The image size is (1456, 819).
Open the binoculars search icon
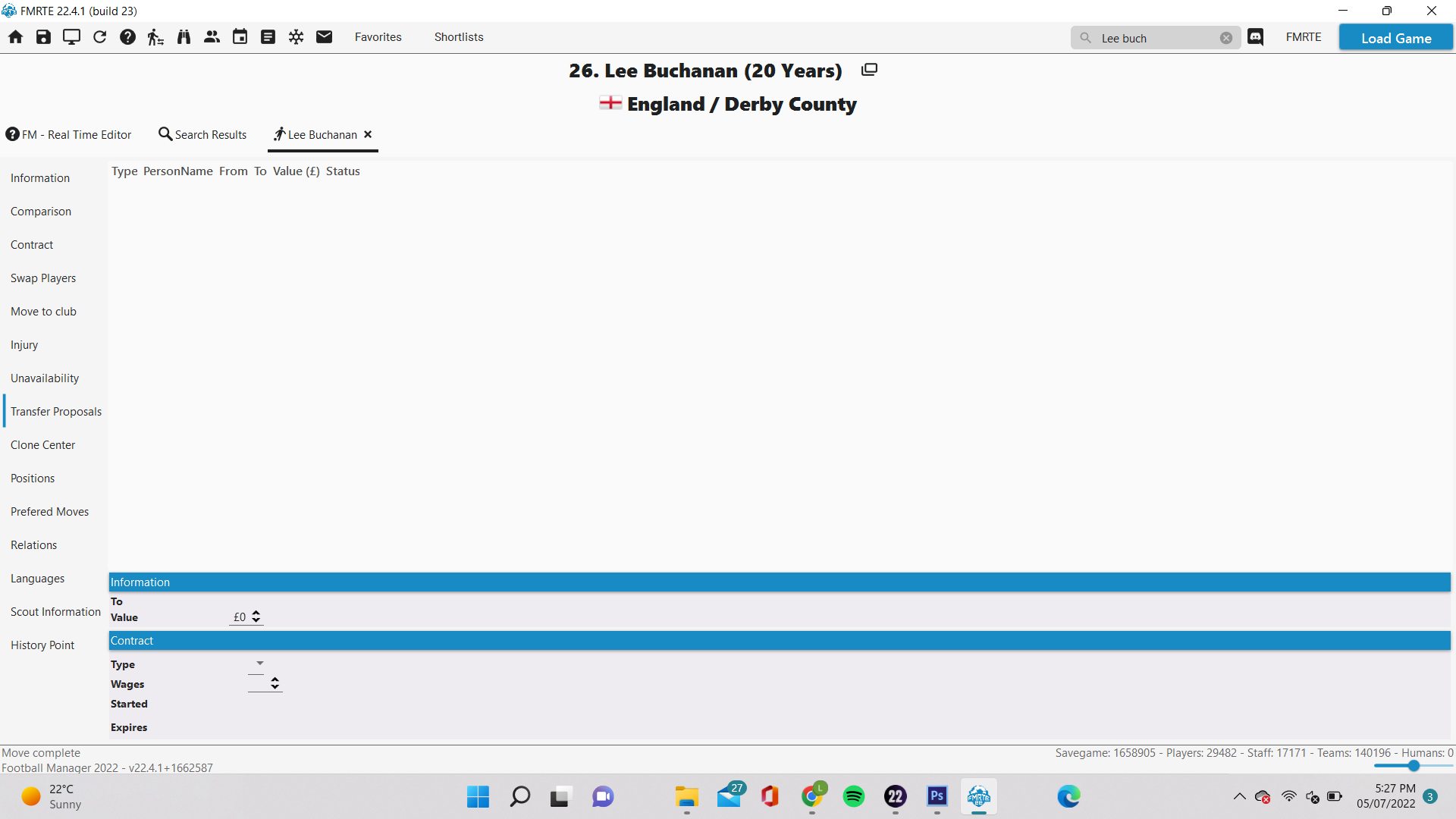point(184,37)
